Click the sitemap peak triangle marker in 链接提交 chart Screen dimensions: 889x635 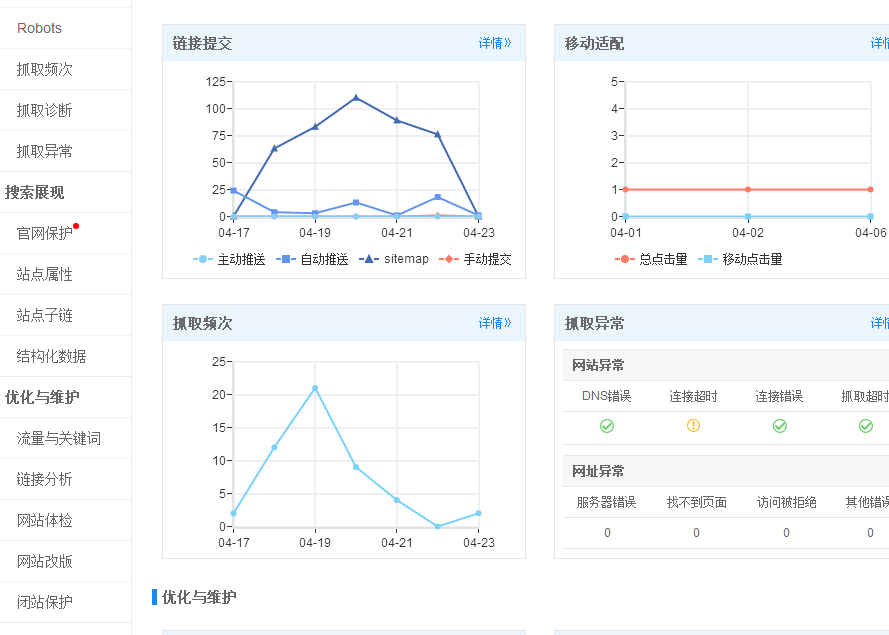point(356,98)
